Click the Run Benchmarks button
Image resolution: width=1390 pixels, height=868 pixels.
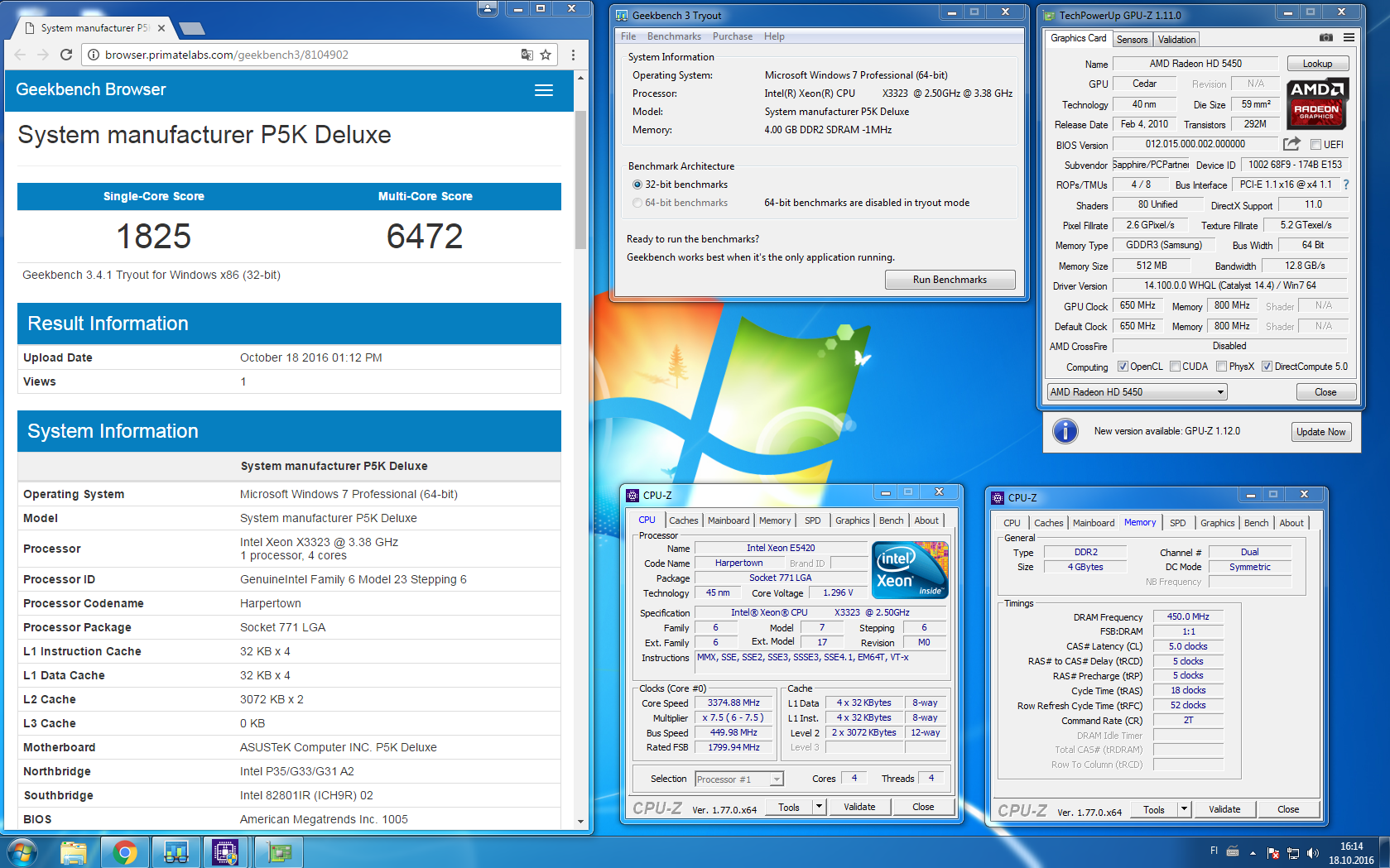click(950, 280)
